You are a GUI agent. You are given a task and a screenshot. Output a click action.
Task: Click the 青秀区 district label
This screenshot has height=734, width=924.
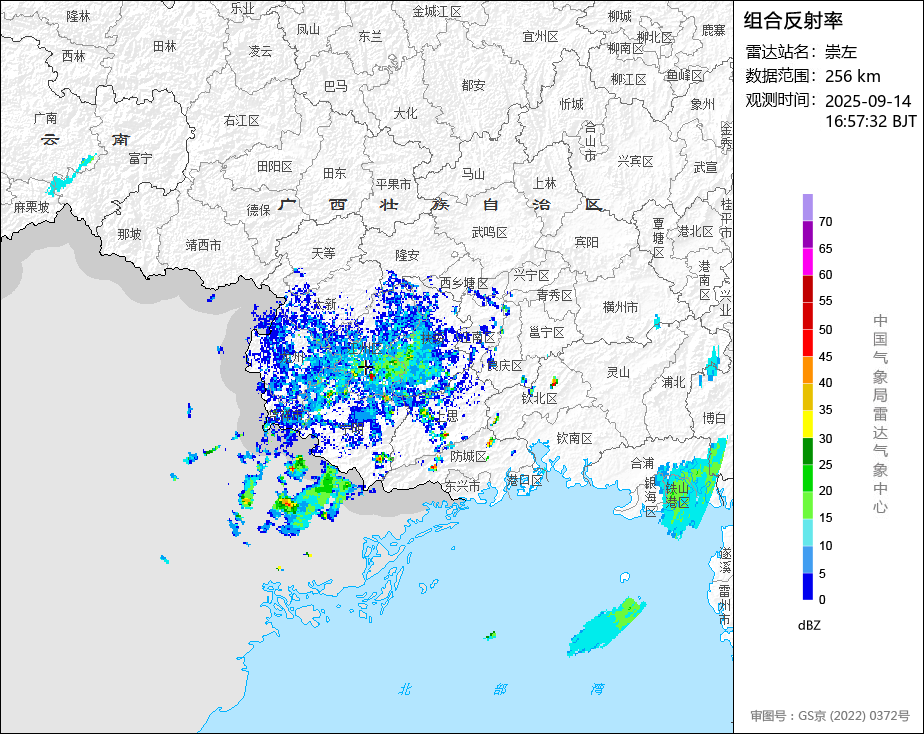click(555, 295)
